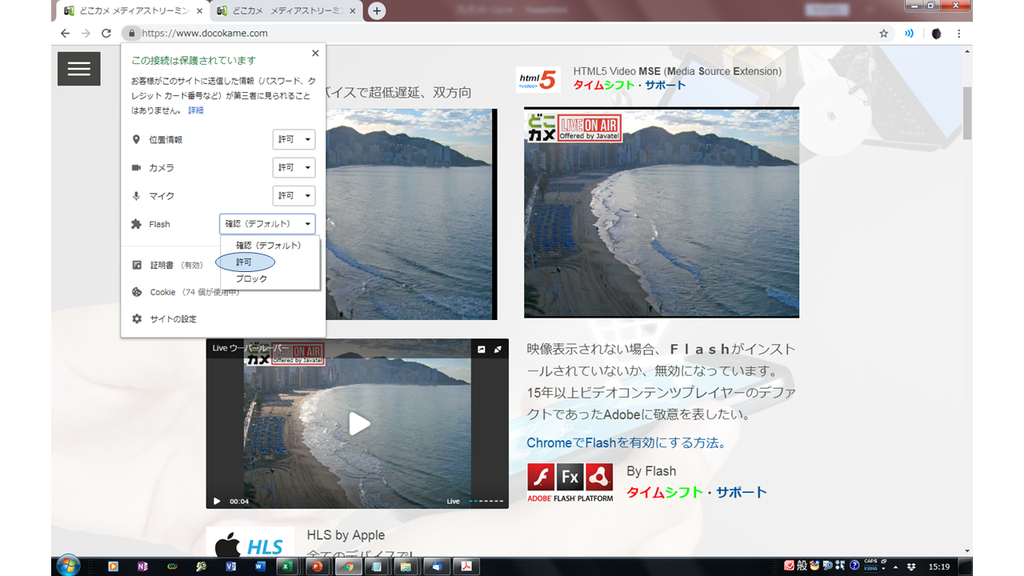Open a new tab with the plus button
This screenshot has height=576, width=1024.
(377, 10)
